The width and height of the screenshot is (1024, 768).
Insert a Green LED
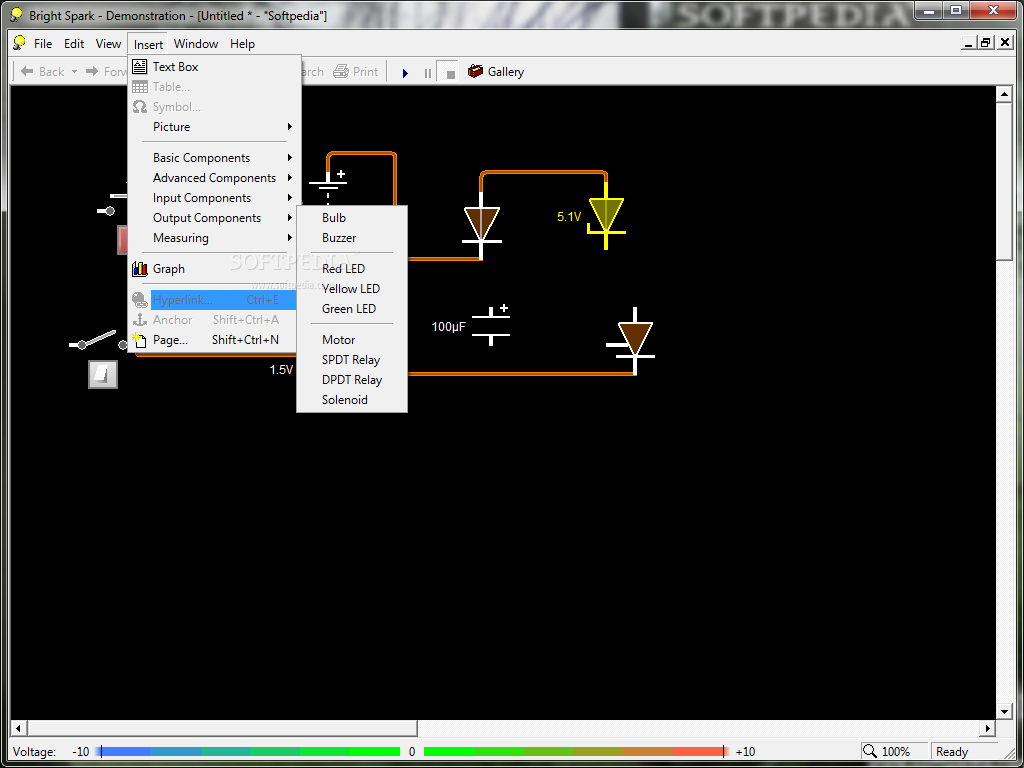[352, 308]
